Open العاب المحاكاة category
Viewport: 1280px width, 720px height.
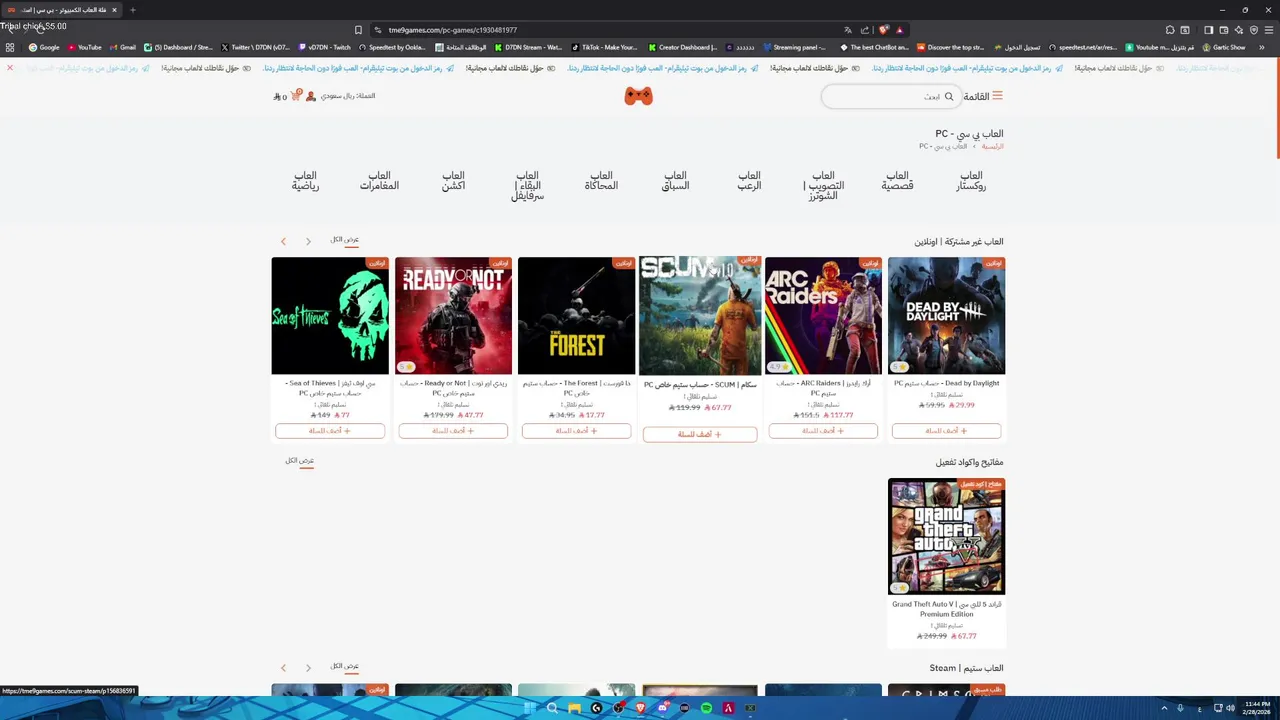[601, 181]
